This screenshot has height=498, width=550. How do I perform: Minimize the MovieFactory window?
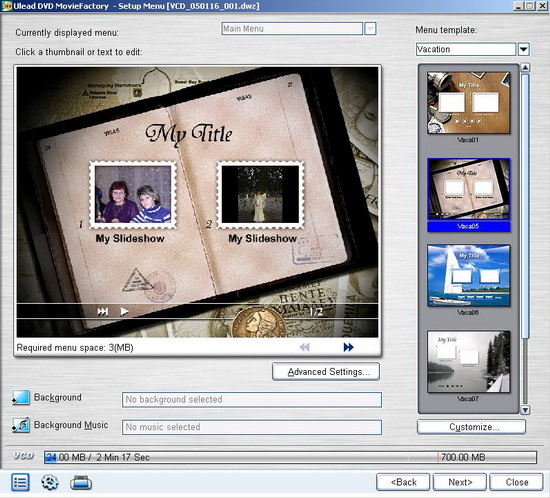[519, 6]
